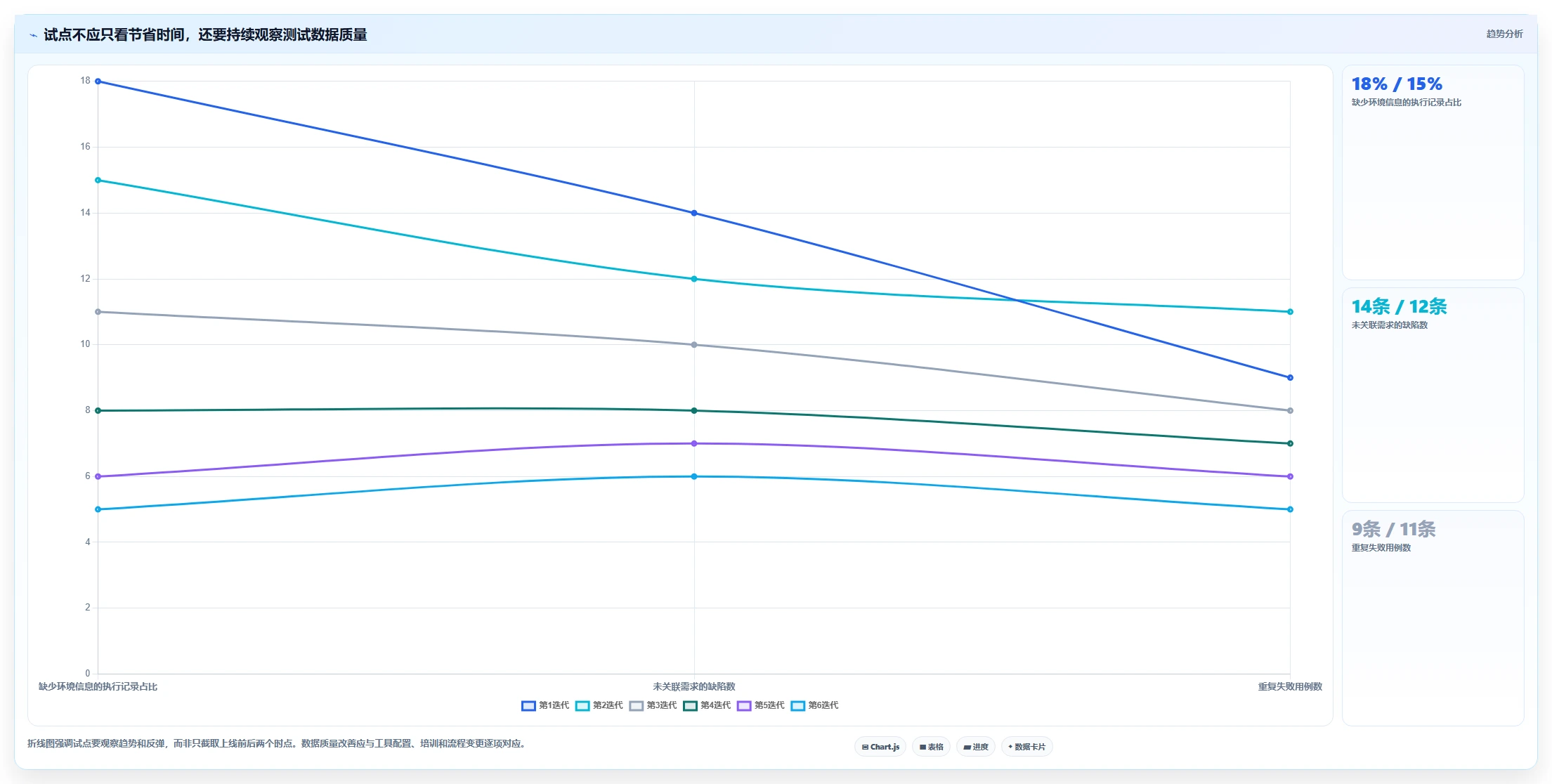Select the purple 第5迭代 point at 未关联需求的缺陷数
1552x784 pixels.
tap(694, 443)
